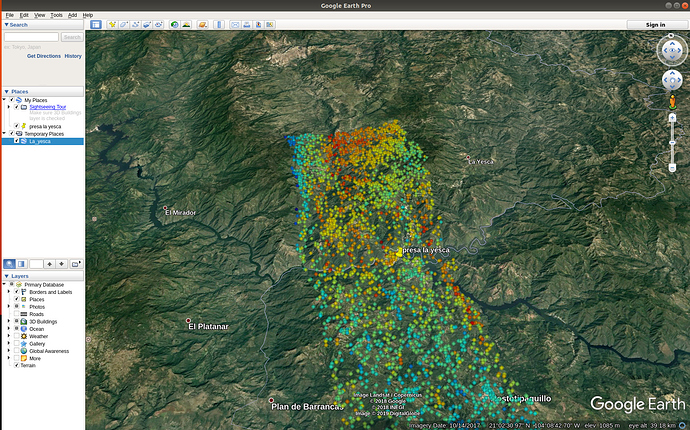The image size is (690, 430).
Task: Collapse the My Places tree node
Action: point(5,100)
